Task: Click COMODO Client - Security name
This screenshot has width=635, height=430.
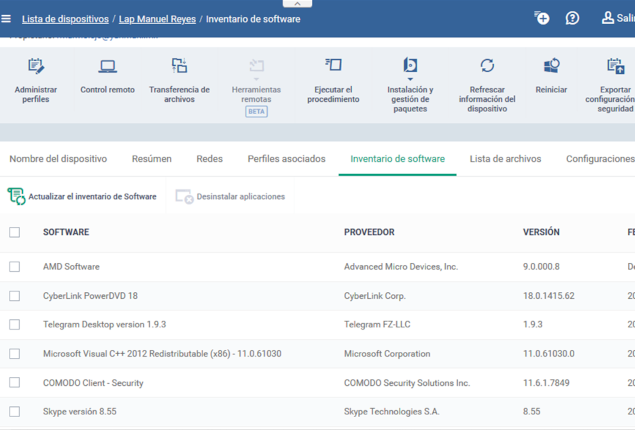Action: 93,383
